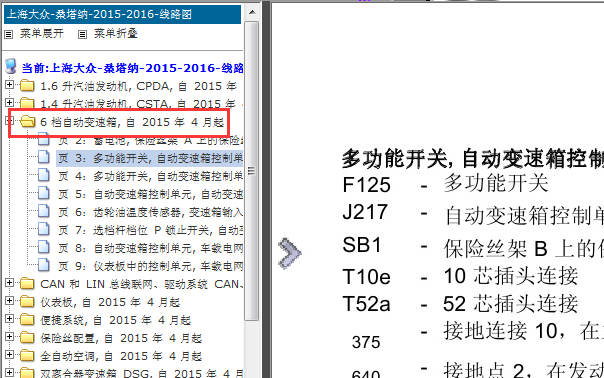Open 页 2: 蓄电池, 保险丝架 A
Image resolution: width=604 pixels, height=378 pixels.
(150, 140)
